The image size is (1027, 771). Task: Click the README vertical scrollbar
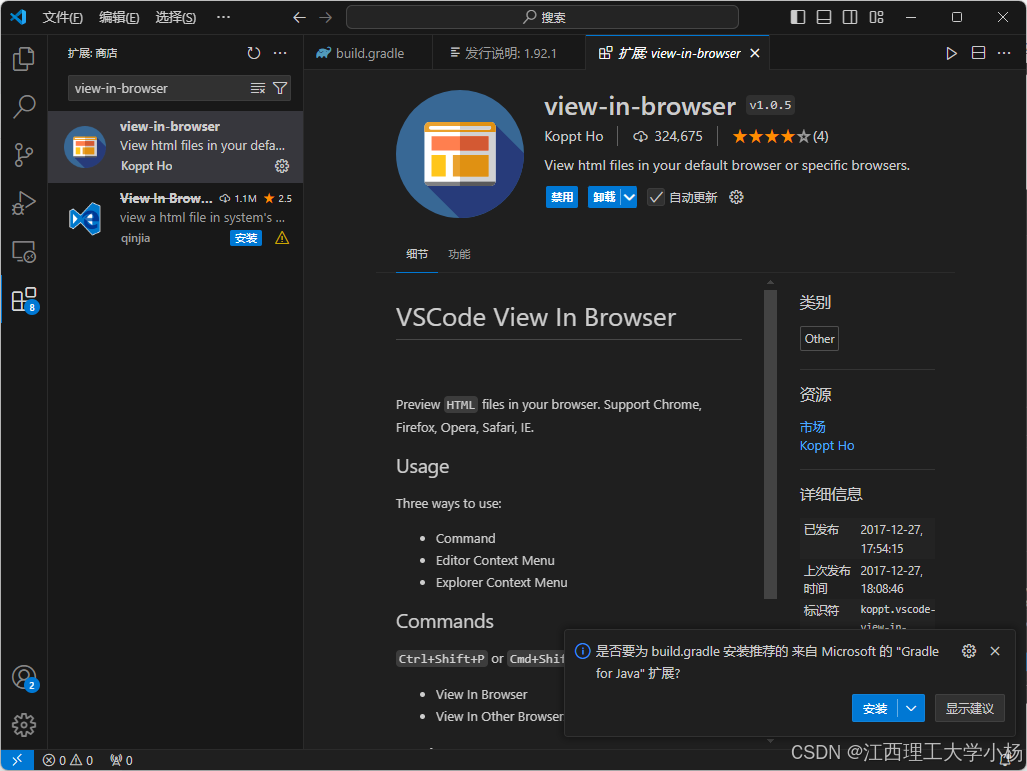770,444
